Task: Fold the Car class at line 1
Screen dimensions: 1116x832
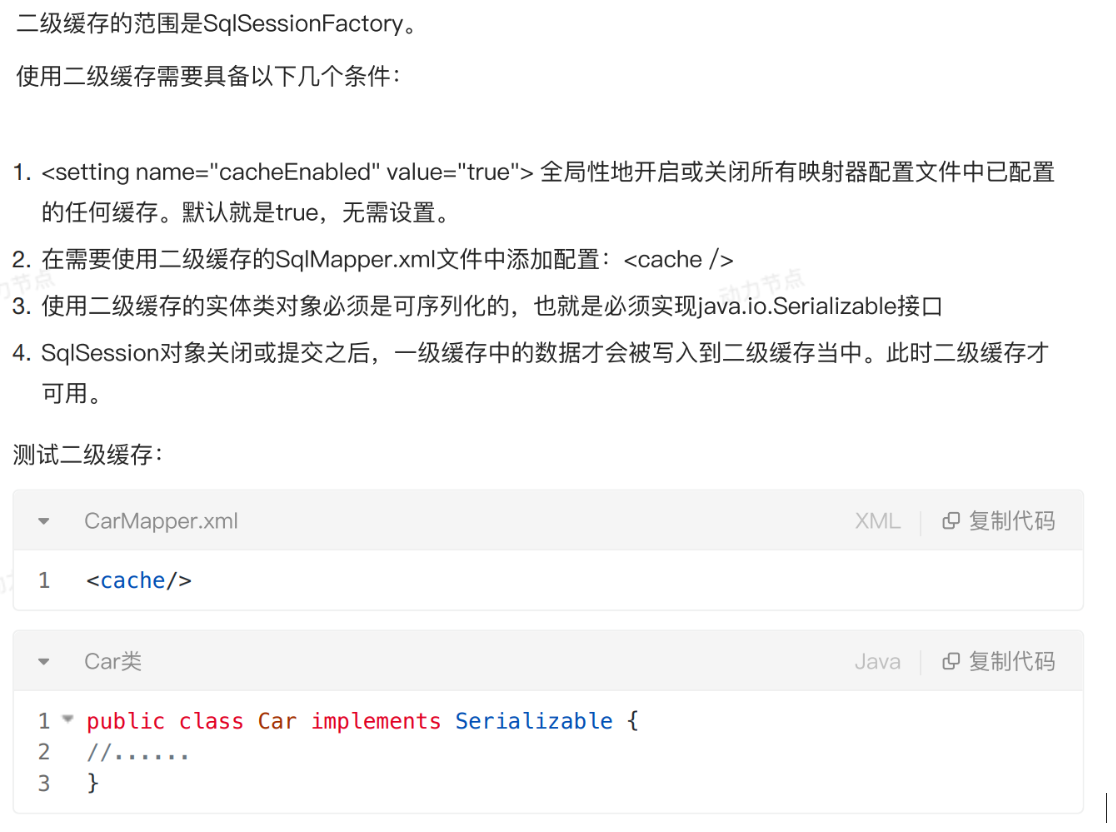Action: pos(68,719)
